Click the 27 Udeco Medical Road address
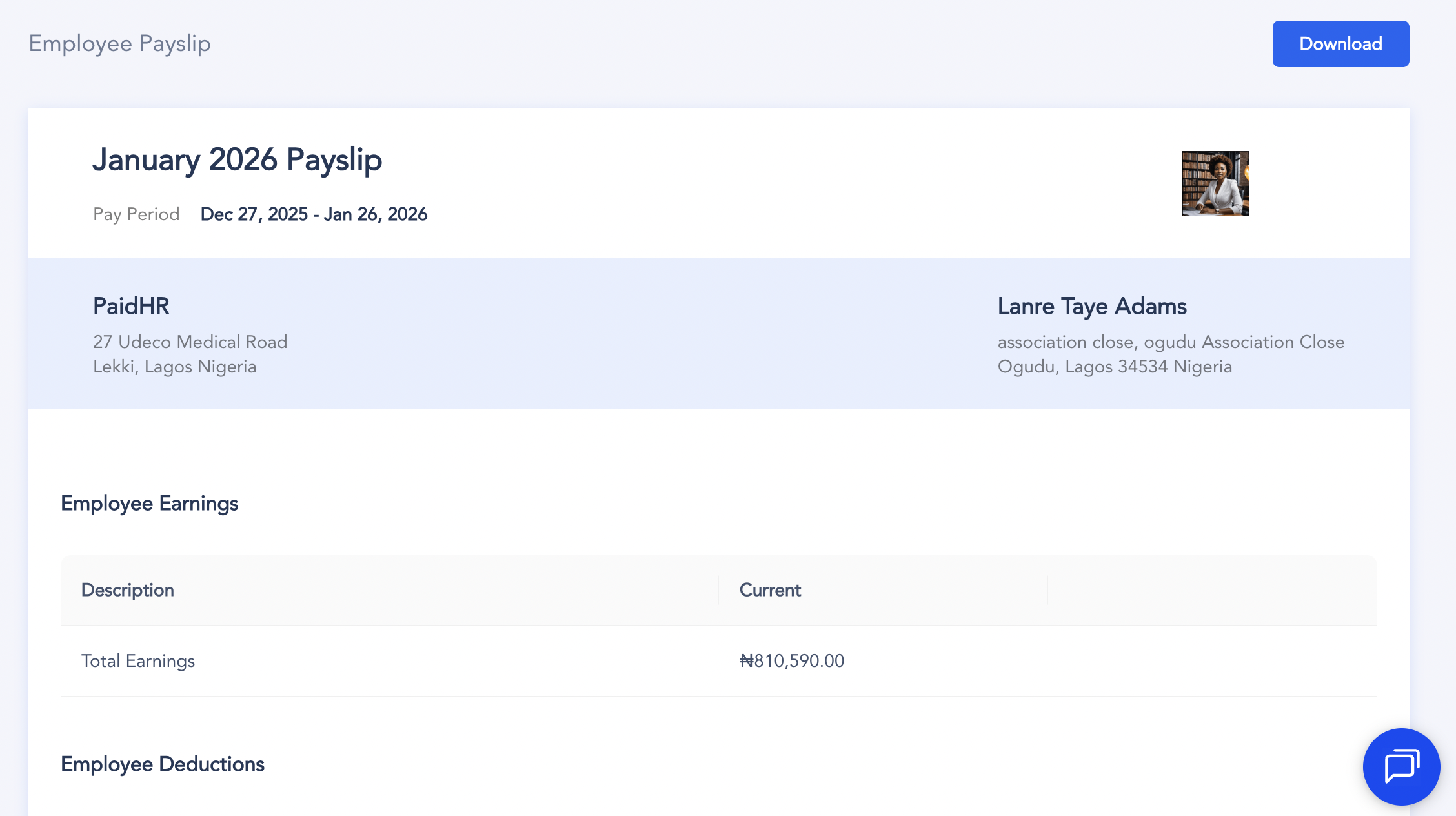 point(190,342)
